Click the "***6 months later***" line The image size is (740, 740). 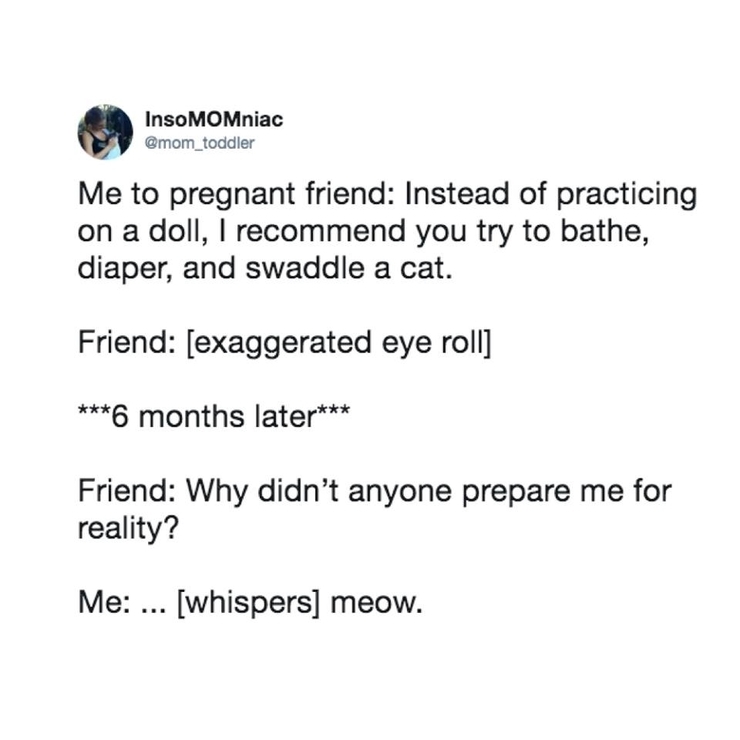(x=214, y=417)
